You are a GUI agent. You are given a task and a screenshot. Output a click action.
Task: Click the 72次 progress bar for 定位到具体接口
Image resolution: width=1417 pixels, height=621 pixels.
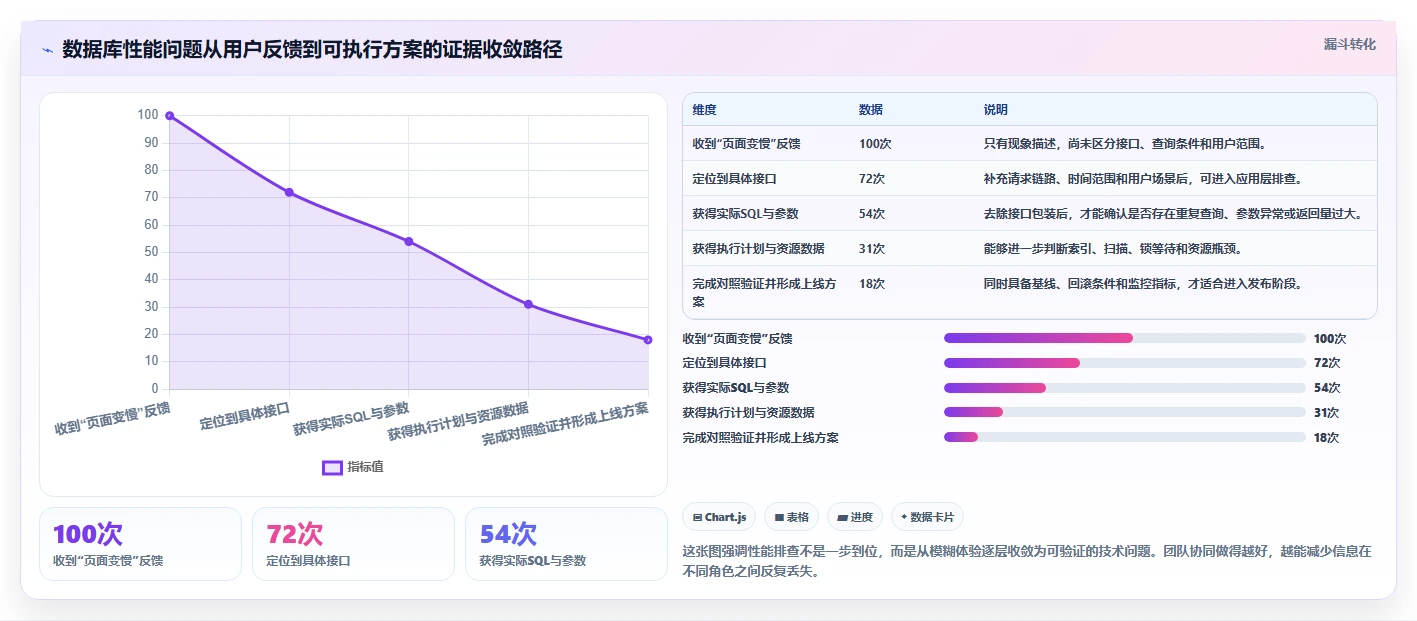[1125, 363]
